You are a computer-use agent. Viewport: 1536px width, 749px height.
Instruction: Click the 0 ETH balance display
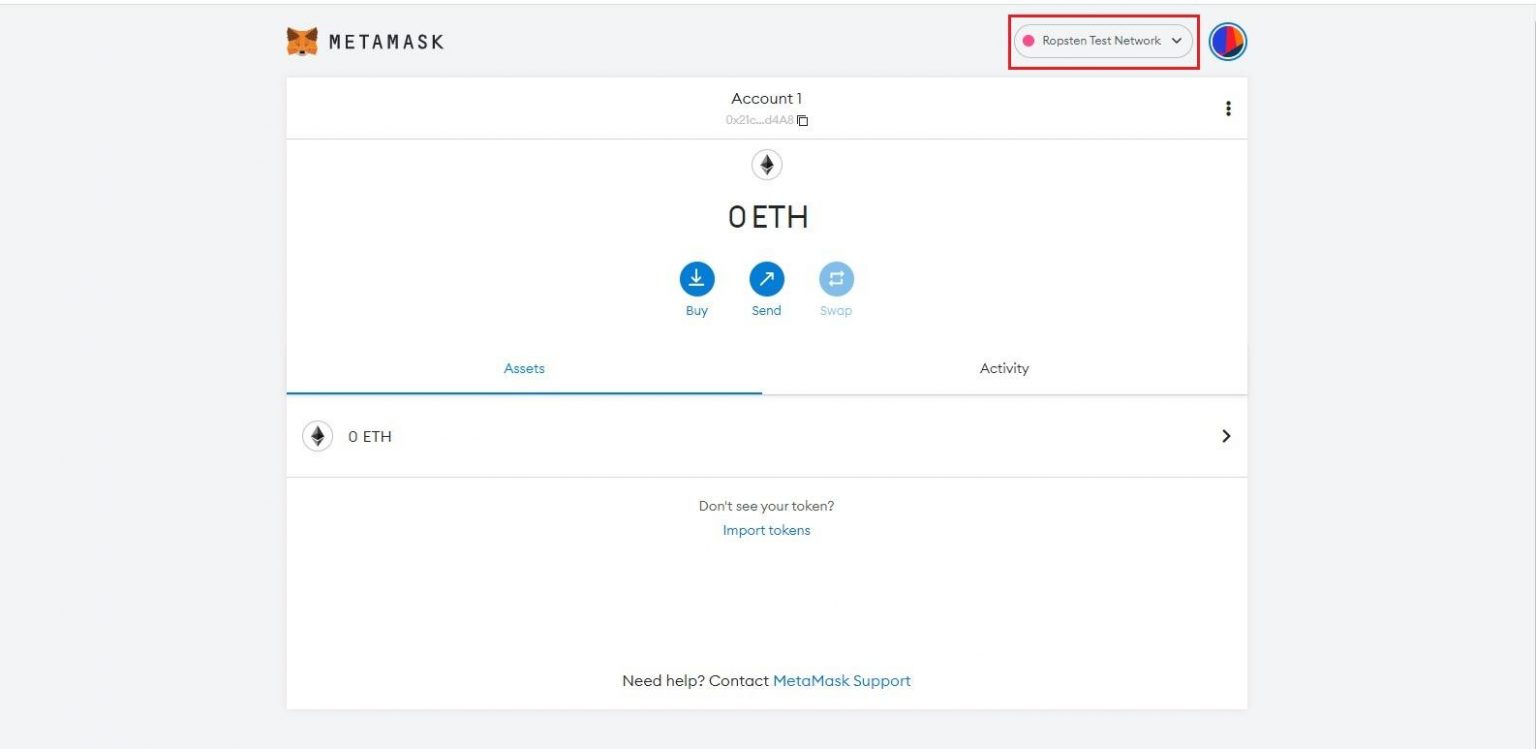pyautogui.click(x=766, y=217)
